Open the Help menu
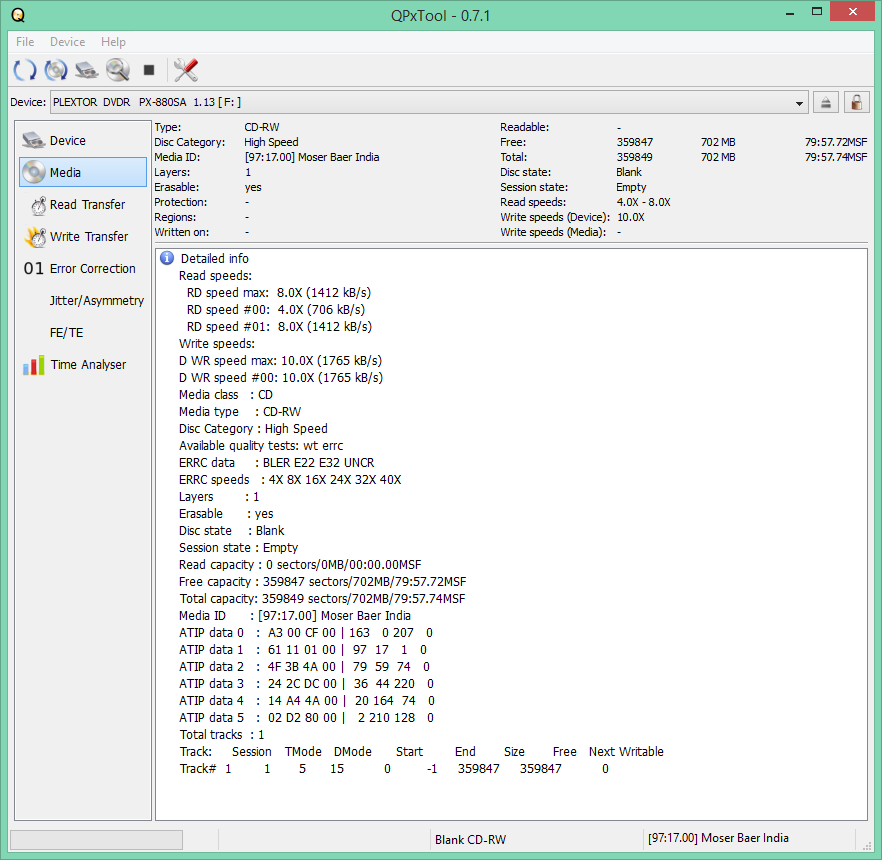882x860 pixels. pyautogui.click(x=113, y=42)
